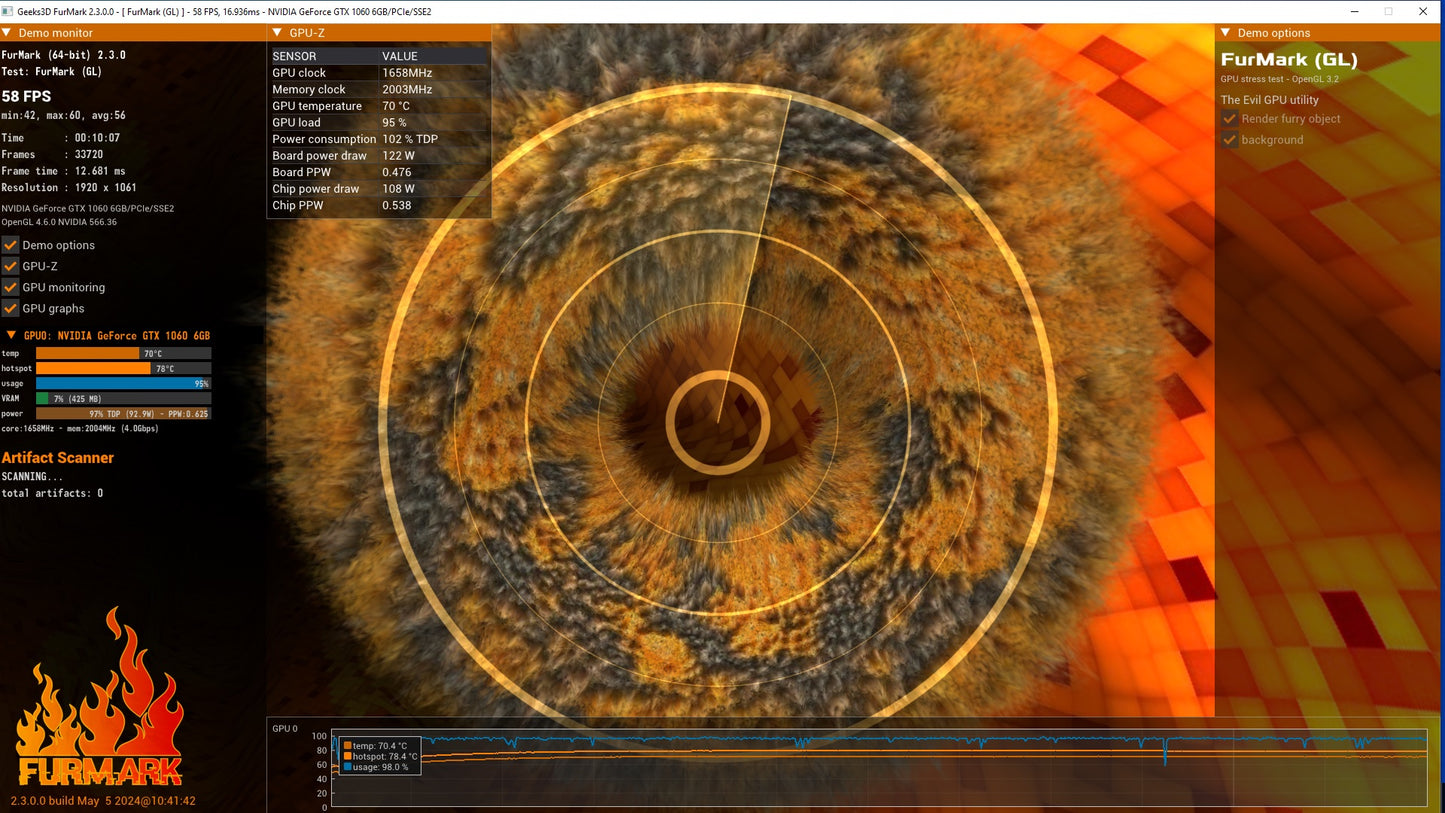Image resolution: width=1445 pixels, height=813 pixels.
Task: Click the min:42, max:60, avg:56 line
Action: (x=63, y=115)
